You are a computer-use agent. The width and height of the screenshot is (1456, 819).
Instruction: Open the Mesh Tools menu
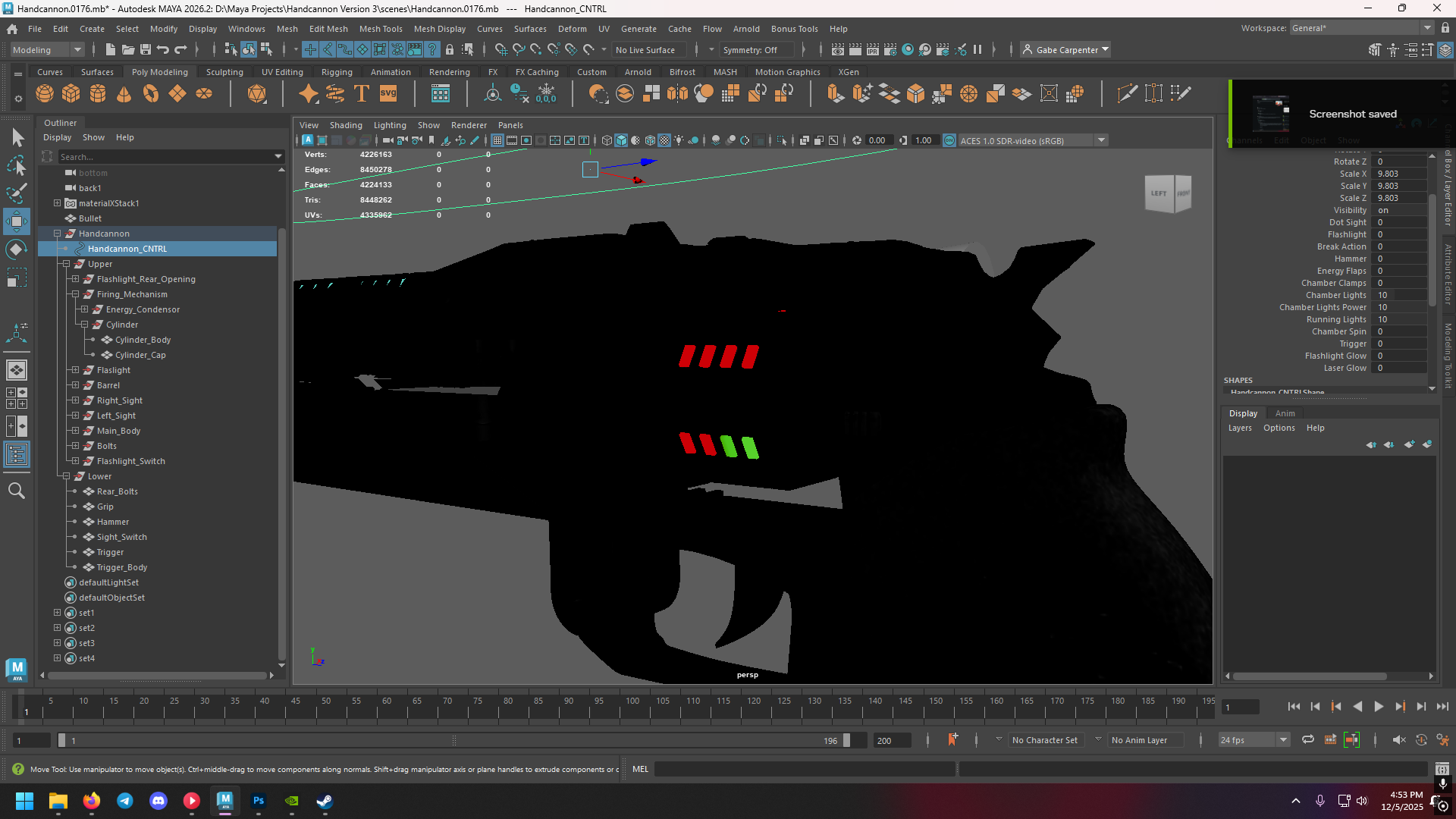coord(381,29)
